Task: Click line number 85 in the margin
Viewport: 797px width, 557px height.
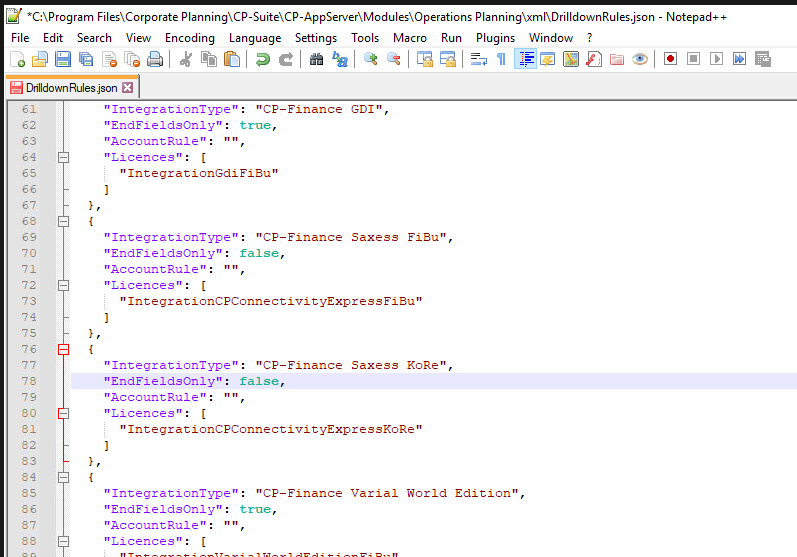Action: coord(28,493)
